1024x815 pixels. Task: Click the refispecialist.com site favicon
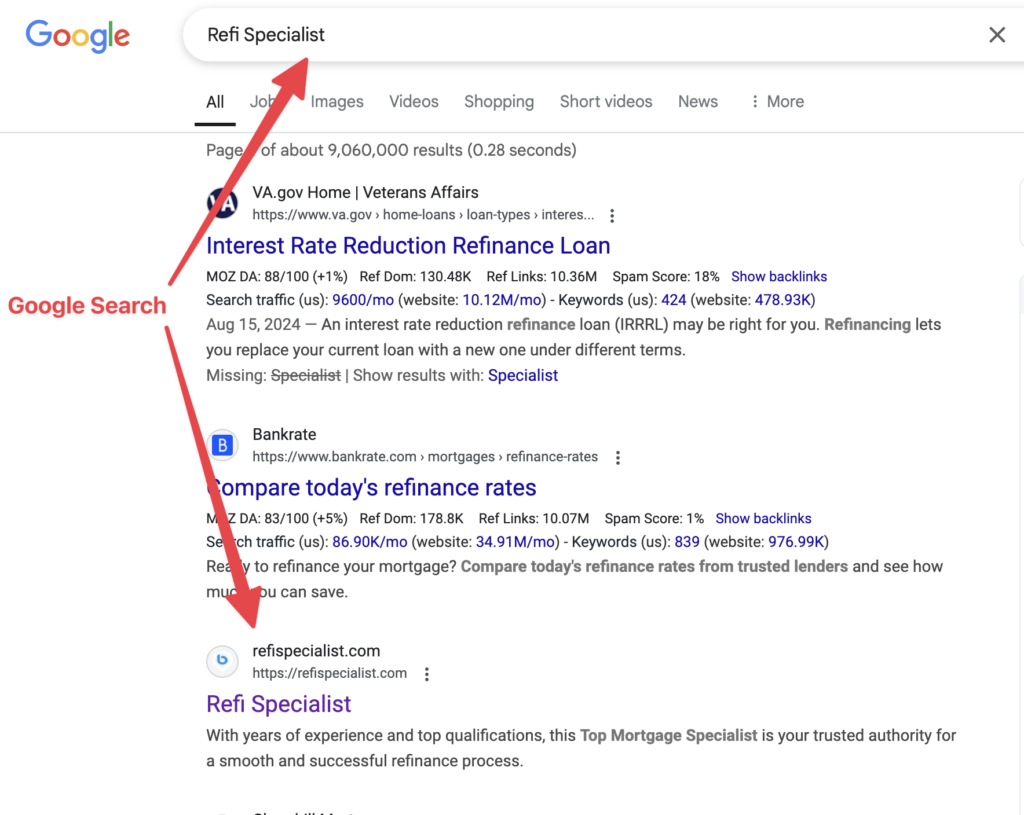point(222,661)
